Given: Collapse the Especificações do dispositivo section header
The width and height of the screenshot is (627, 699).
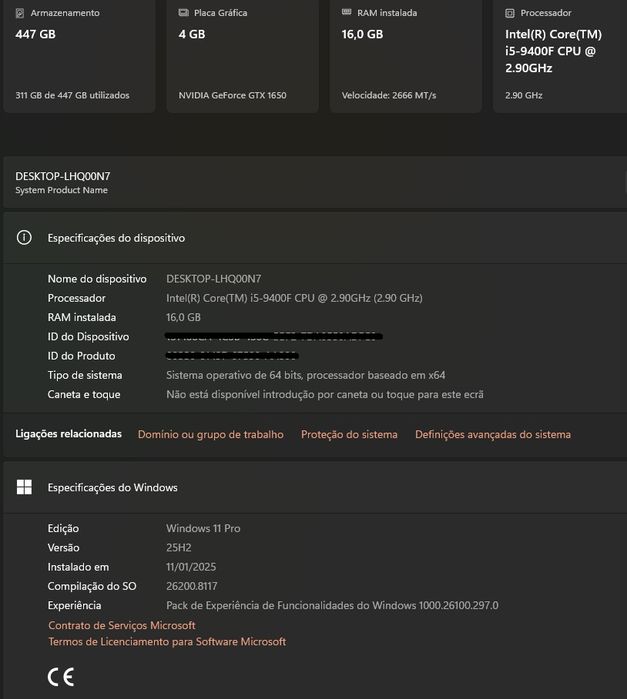Looking at the screenshot, I should click(315, 238).
